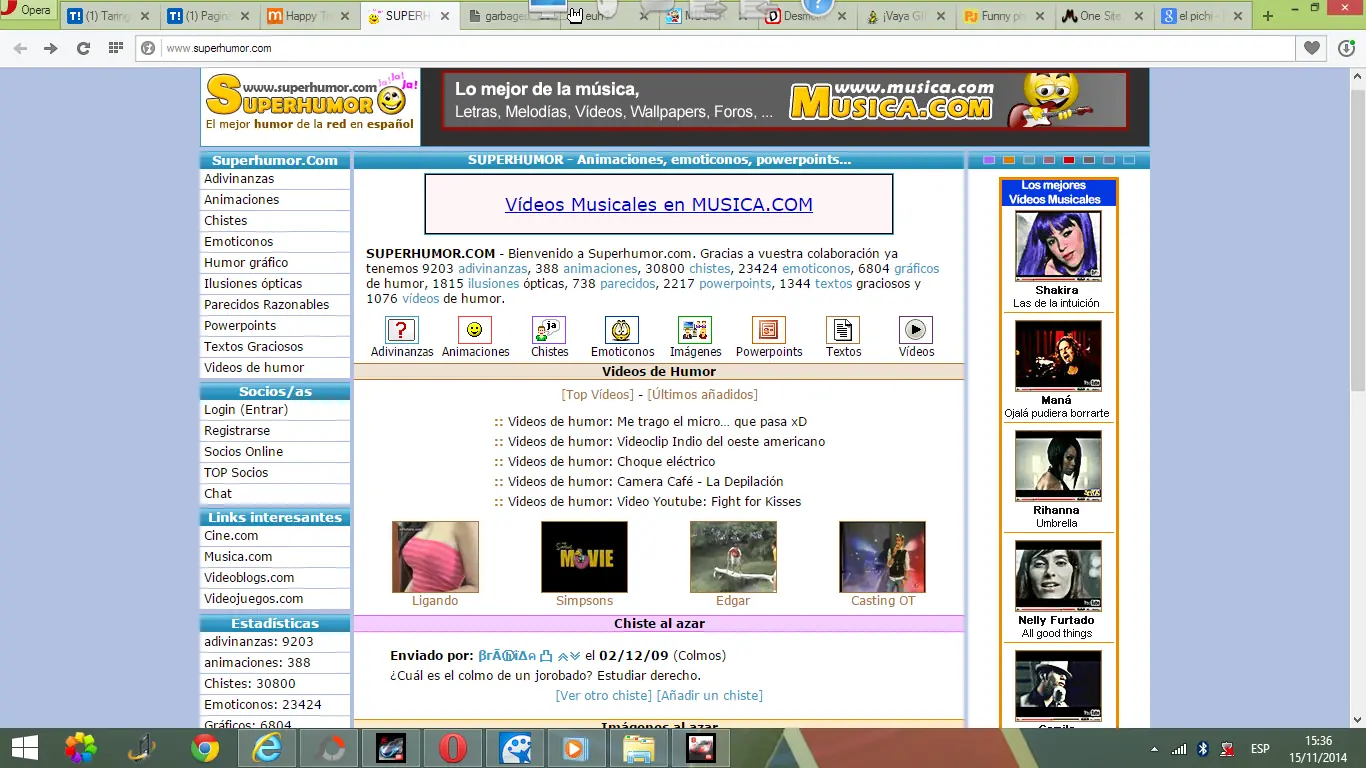Open File Explorer from the taskbar
Image resolution: width=1366 pixels, height=768 pixels.
click(639, 748)
